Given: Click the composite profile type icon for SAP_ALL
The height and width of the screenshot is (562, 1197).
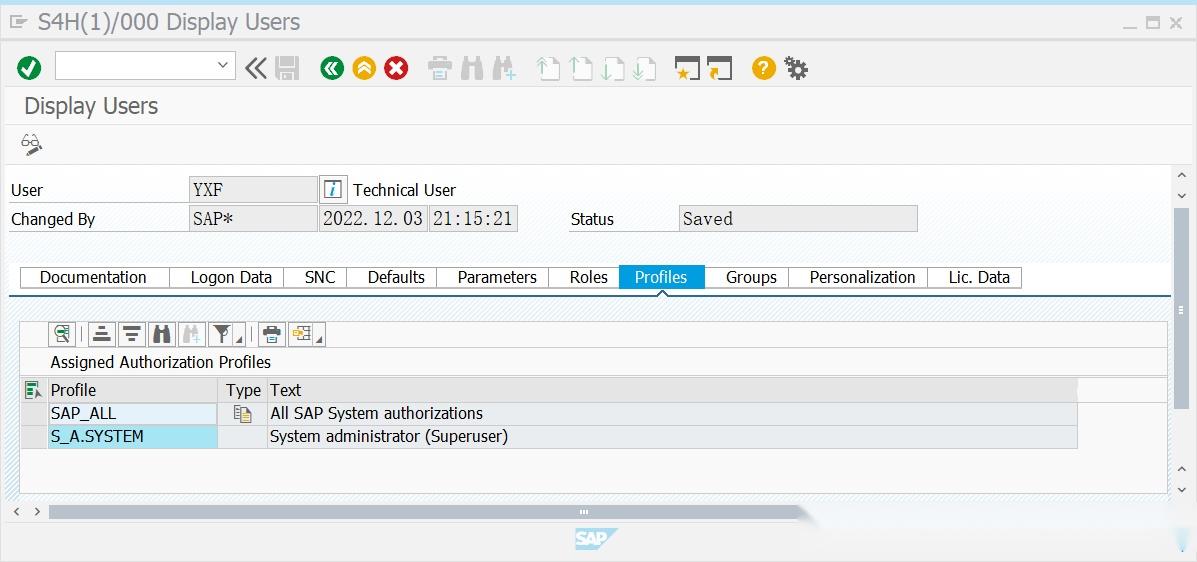Looking at the screenshot, I should 243,414.
